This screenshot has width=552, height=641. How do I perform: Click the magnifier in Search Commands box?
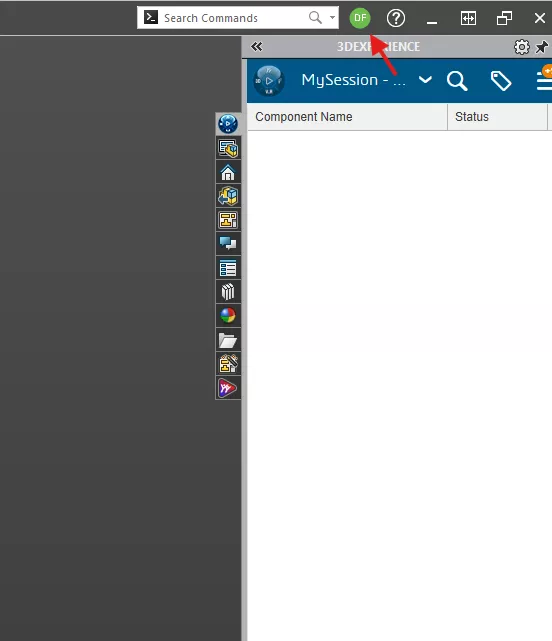coord(315,18)
